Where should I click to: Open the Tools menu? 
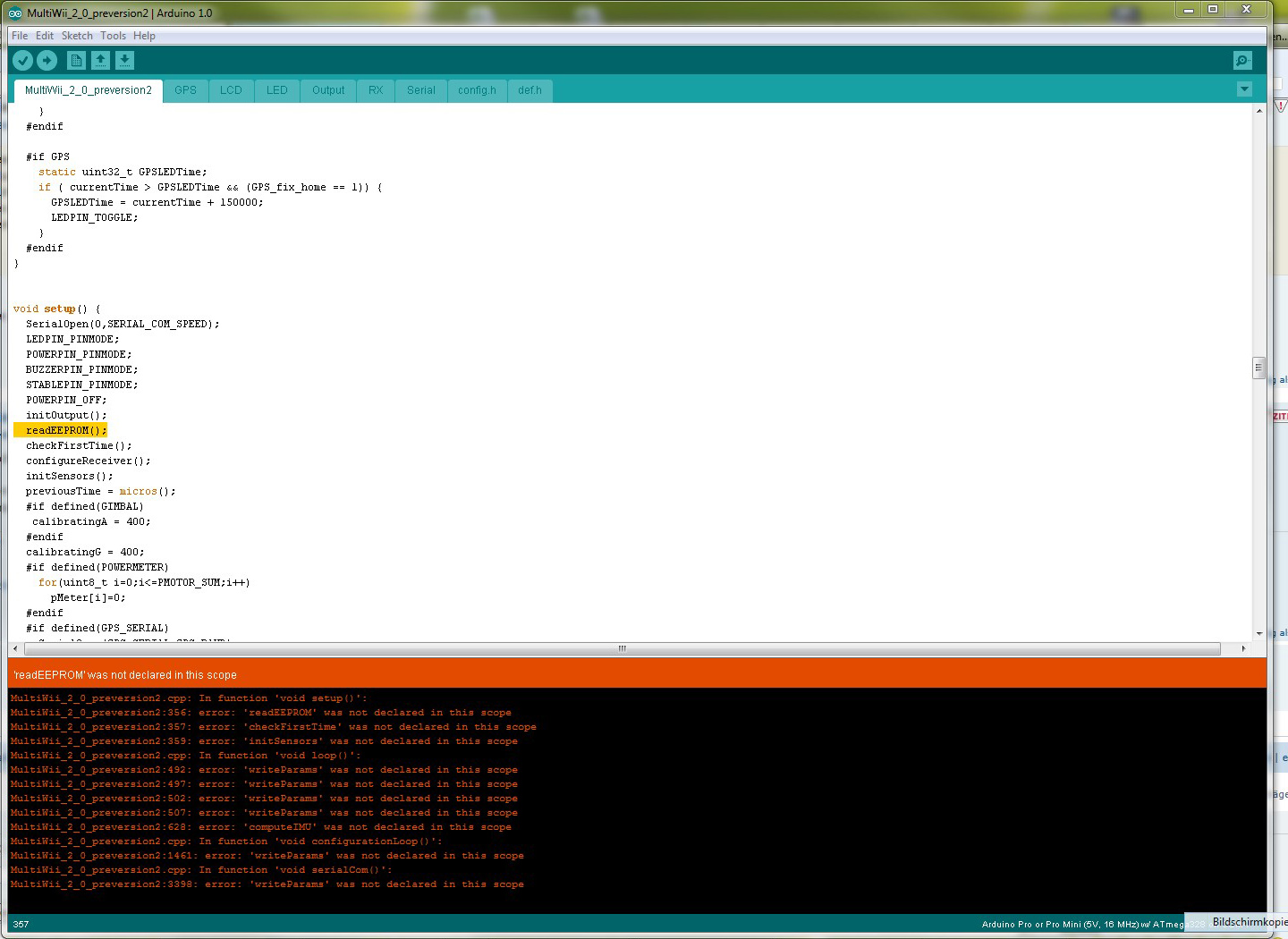pos(113,36)
